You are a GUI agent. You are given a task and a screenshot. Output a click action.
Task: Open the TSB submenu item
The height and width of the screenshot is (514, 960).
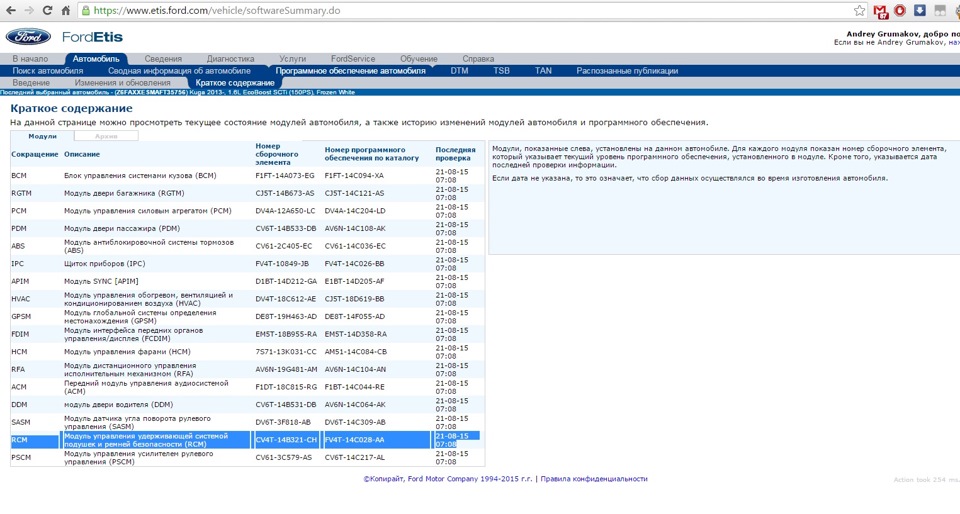point(501,71)
